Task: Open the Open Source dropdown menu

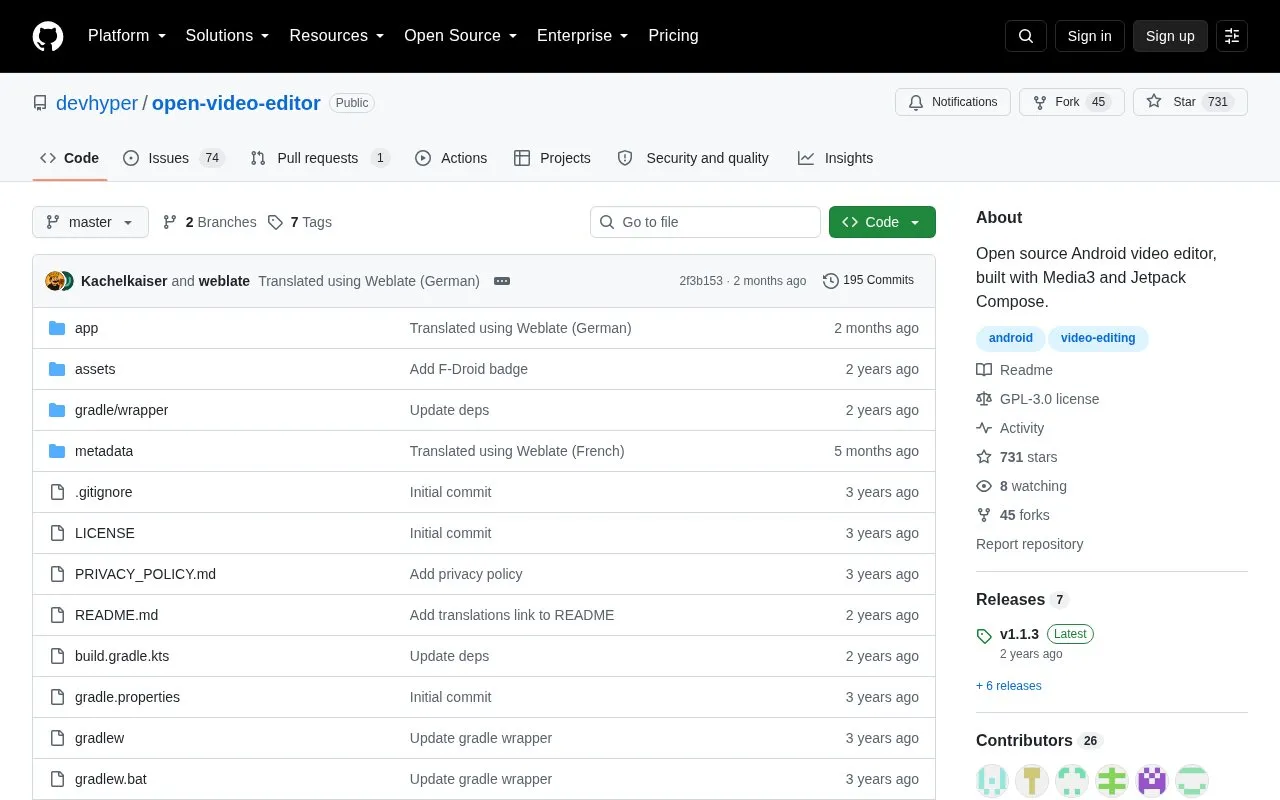Action: (460, 36)
